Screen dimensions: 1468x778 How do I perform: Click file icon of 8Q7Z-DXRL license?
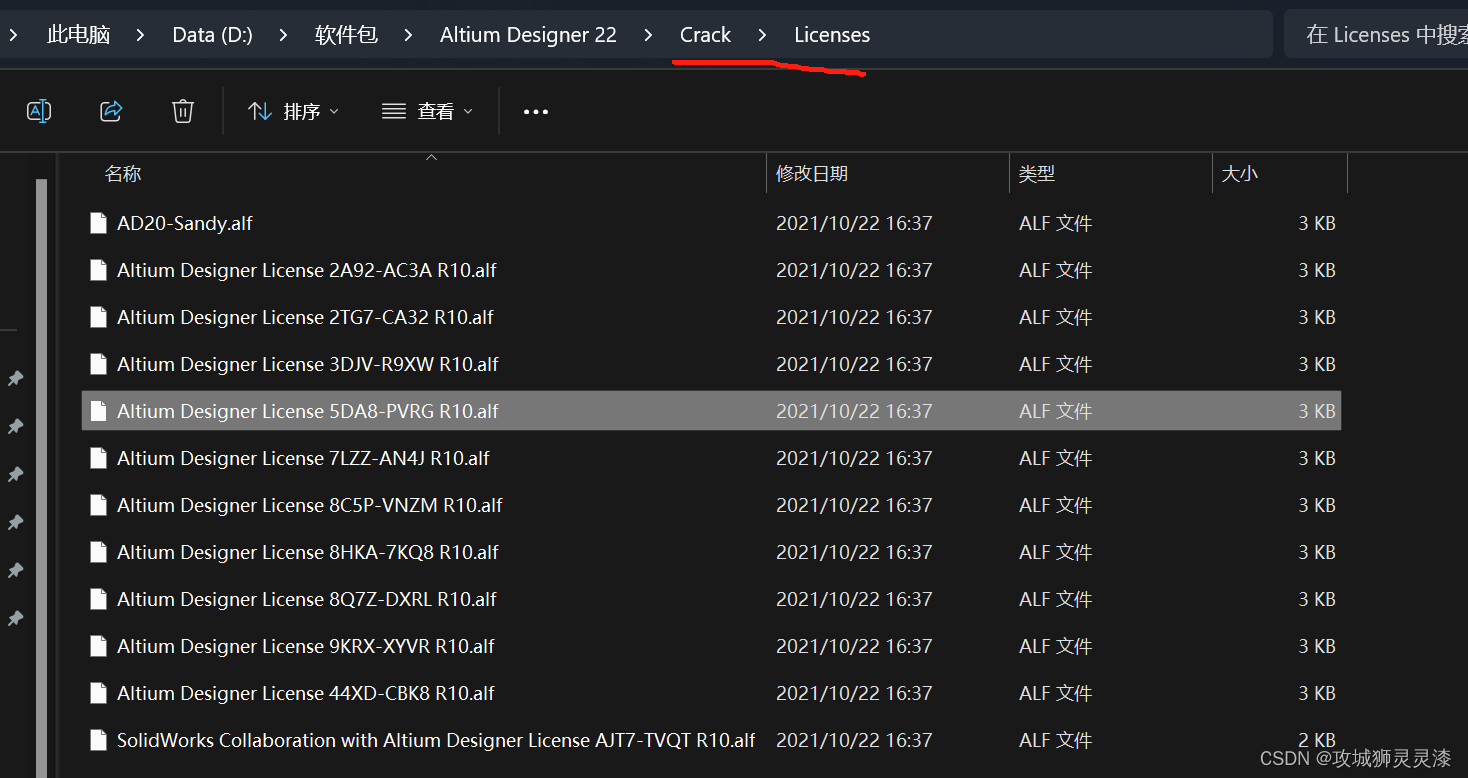(x=98, y=599)
